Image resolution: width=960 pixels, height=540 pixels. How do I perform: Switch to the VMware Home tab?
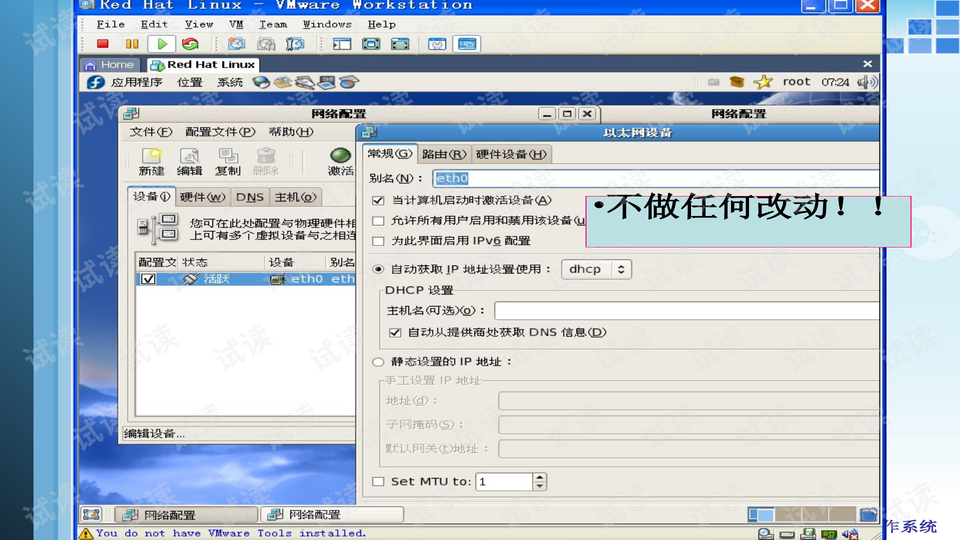110,64
